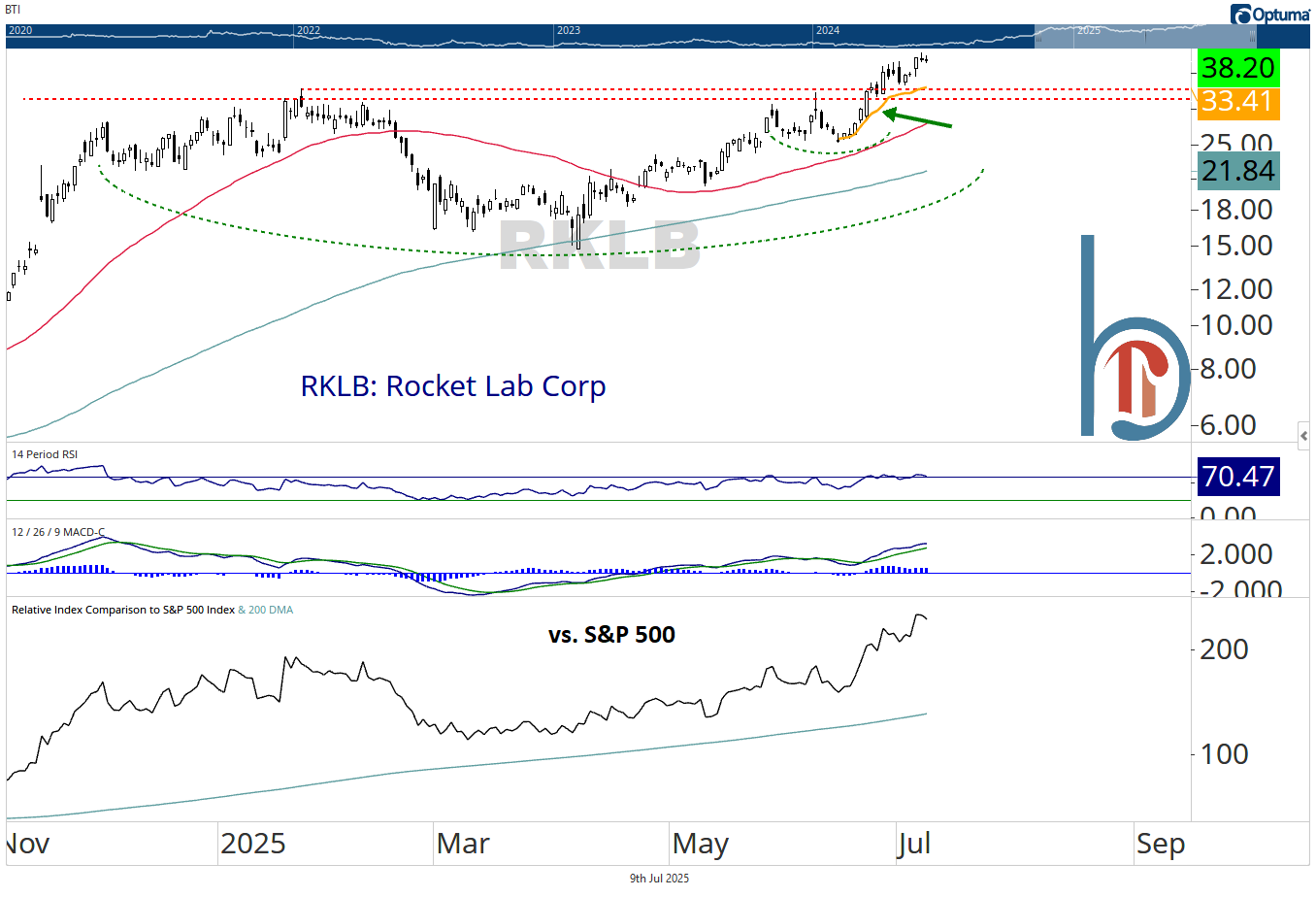Collapse the side panel arrow beside price axis
This screenshot has height=897, width=1316.
click(x=1303, y=436)
